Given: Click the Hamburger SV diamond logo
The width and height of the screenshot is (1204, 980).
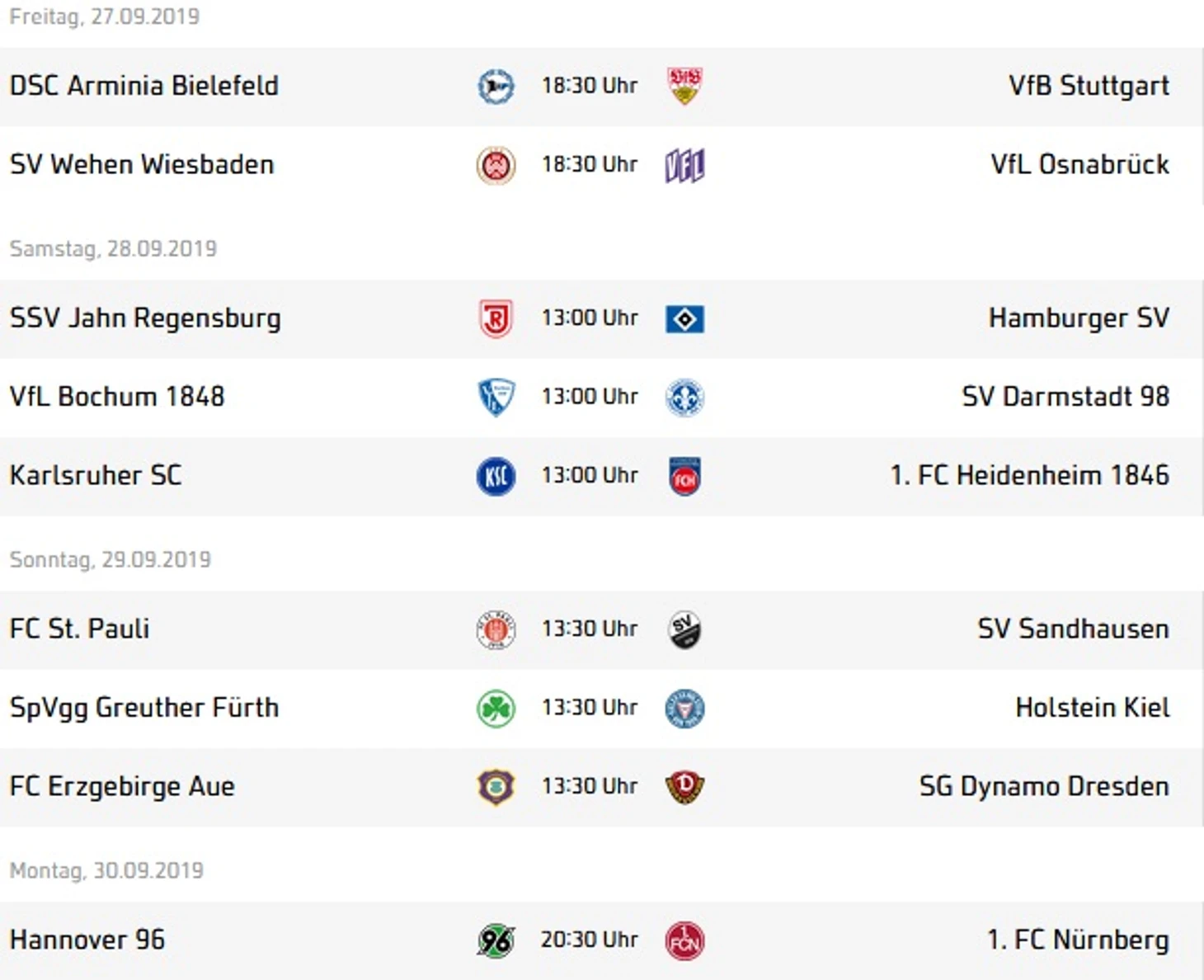Looking at the screenshot, I should [x=684, y=319].
